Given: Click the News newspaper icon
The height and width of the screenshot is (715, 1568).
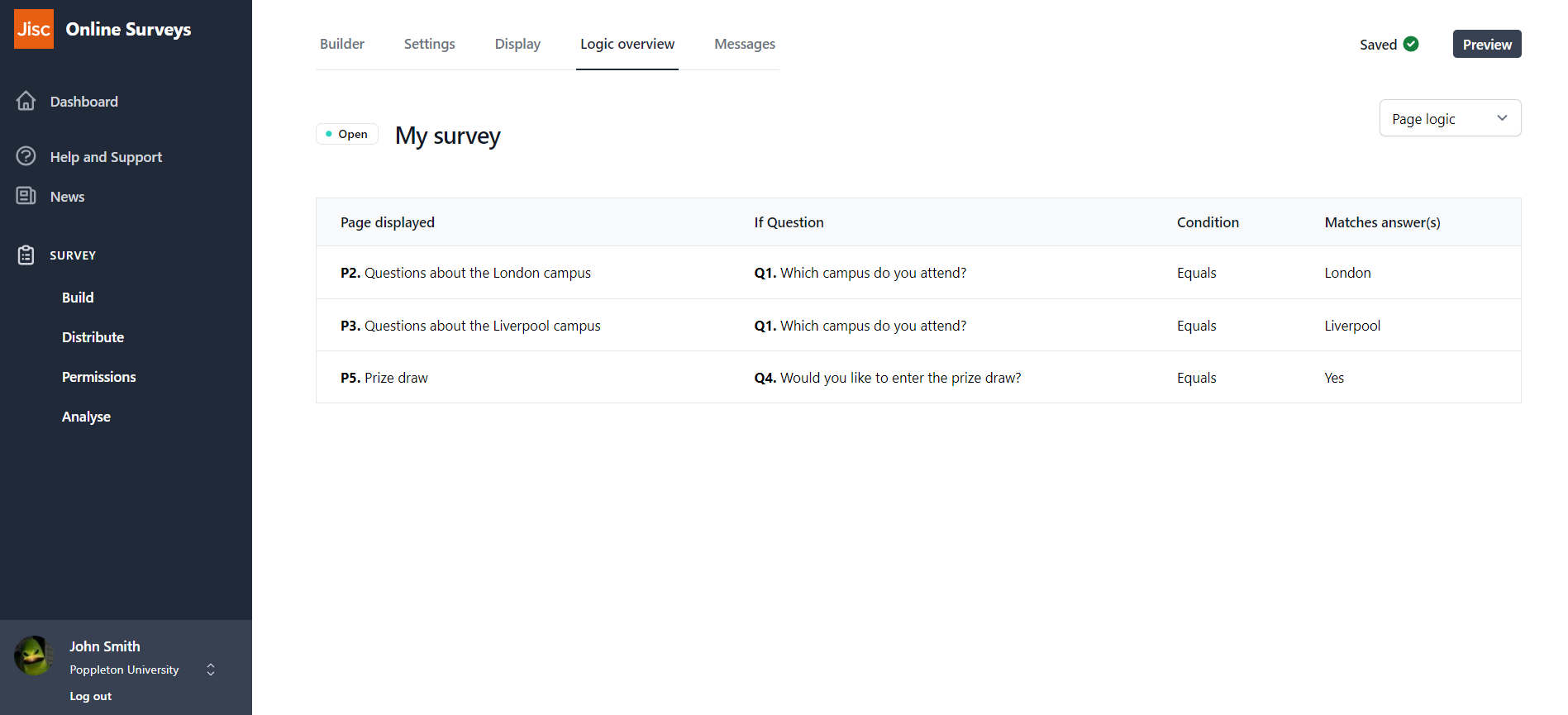Looking at the screenshot, I should pyautogui.click(x=26, y=196).
